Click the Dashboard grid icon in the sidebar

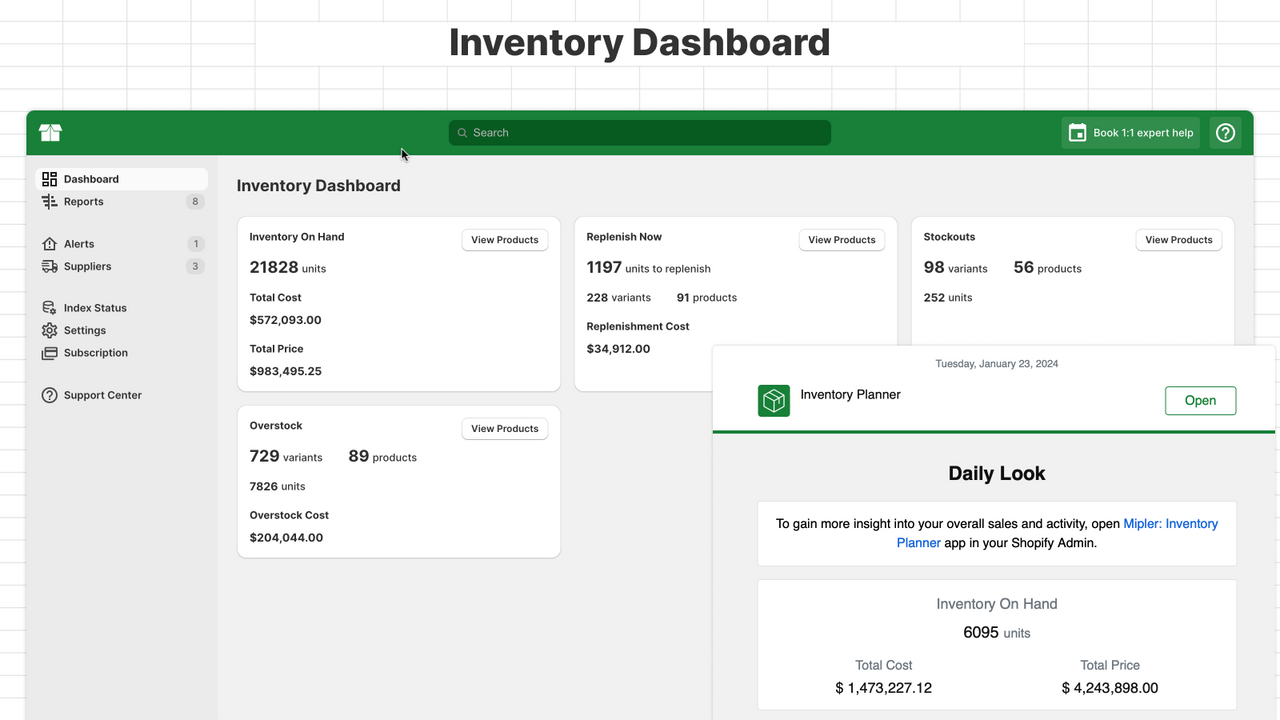point(49,179)
